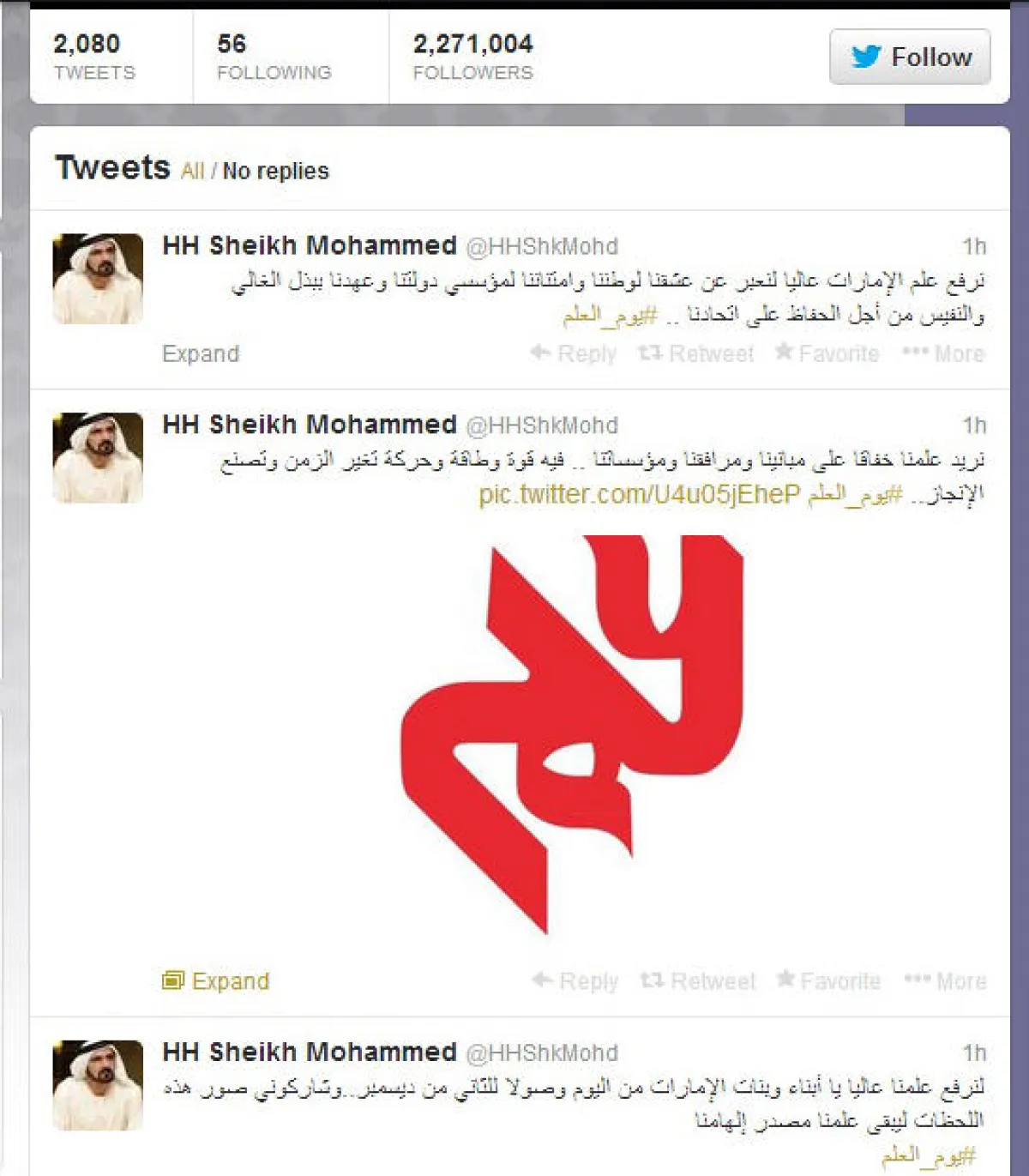1029x1176 pixels.
Task: View the 56 Following list
Action: coord(274,57)
